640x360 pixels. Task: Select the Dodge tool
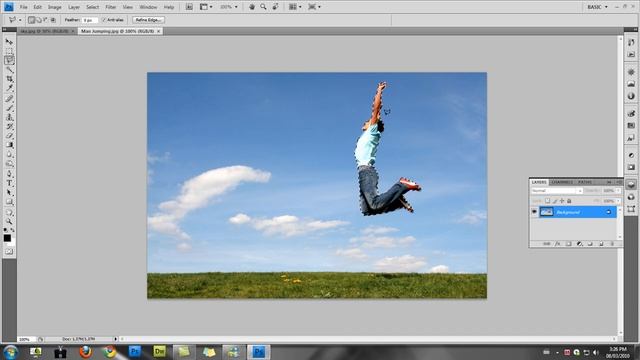(x=9, y=164)
